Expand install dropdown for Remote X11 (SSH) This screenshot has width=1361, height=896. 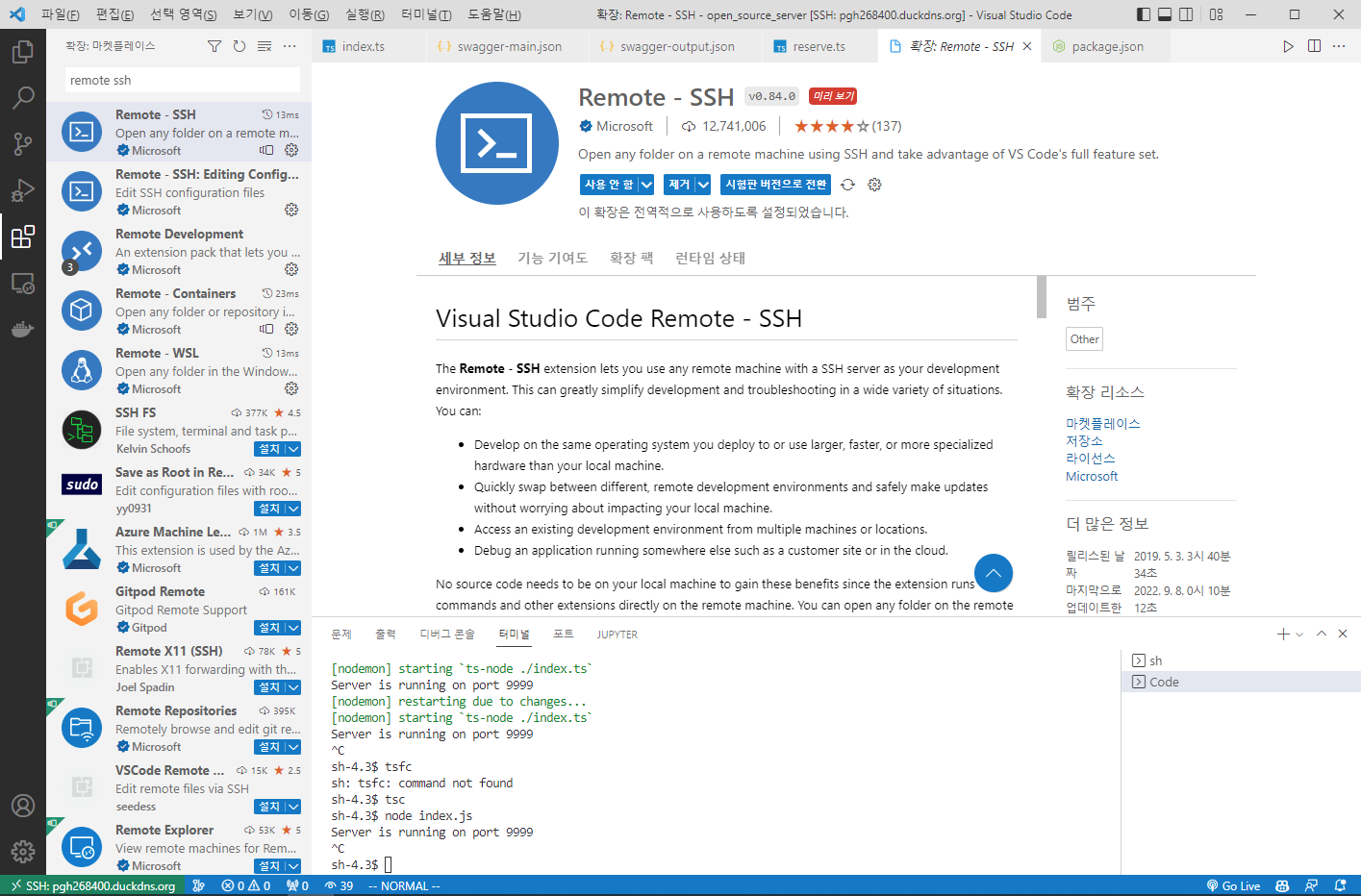293,687
